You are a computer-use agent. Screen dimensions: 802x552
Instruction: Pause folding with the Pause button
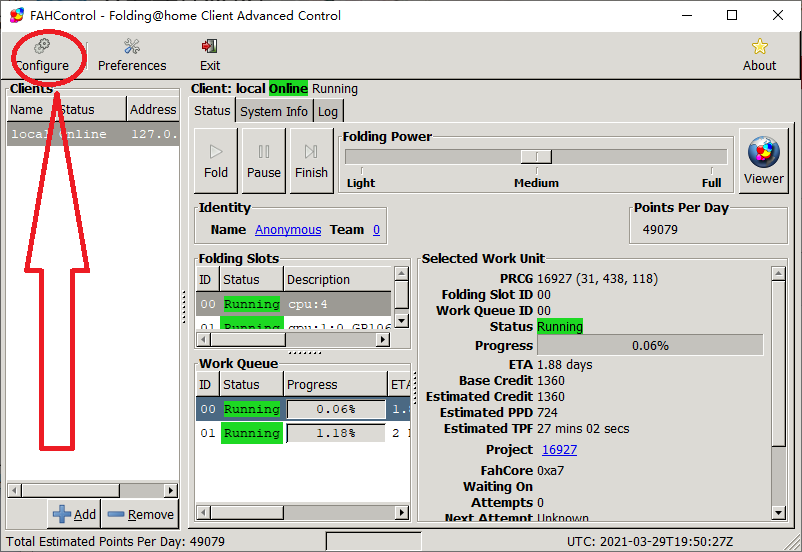tap(263, 161)
